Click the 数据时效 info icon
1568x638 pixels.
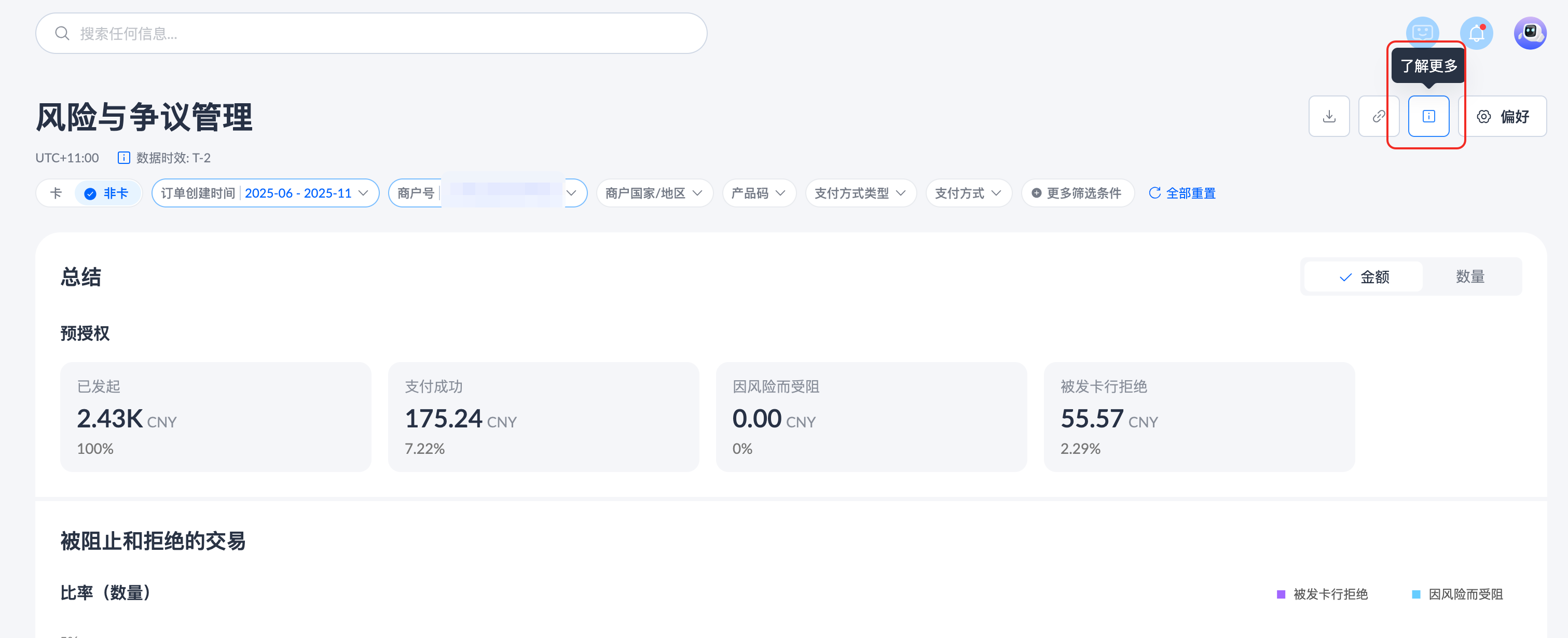click(x=123, y=158)
